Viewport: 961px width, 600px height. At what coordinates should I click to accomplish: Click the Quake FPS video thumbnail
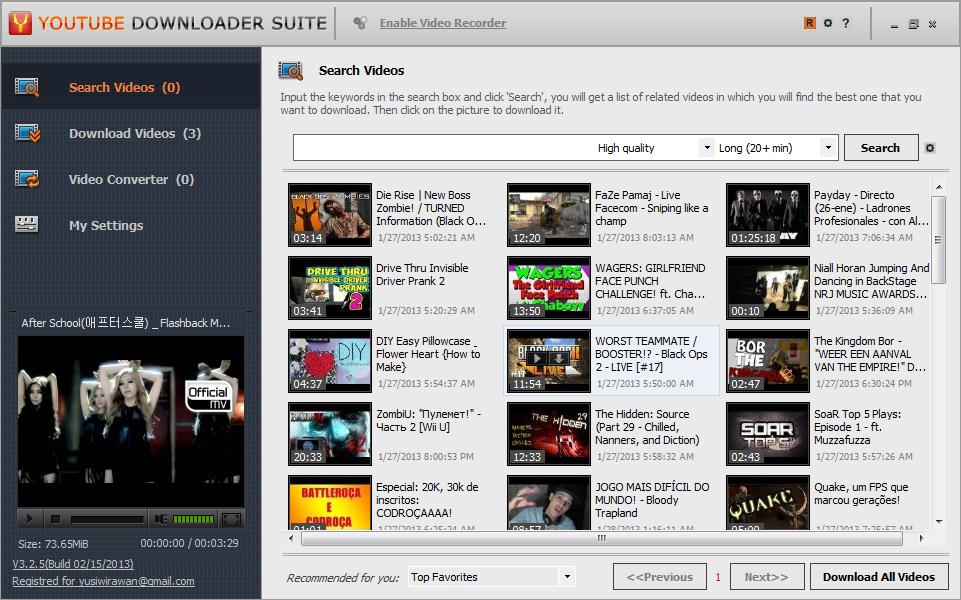(x=767, y=503)
